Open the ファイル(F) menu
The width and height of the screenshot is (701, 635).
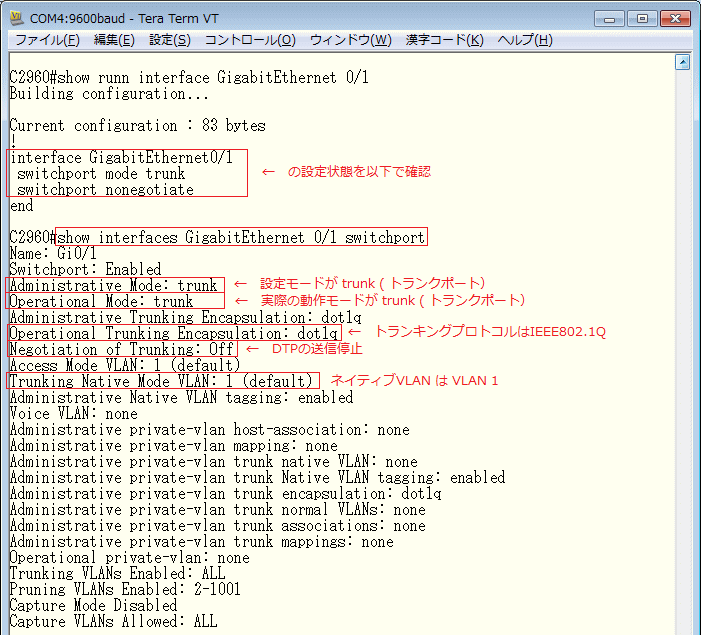[x=47, y=40]
